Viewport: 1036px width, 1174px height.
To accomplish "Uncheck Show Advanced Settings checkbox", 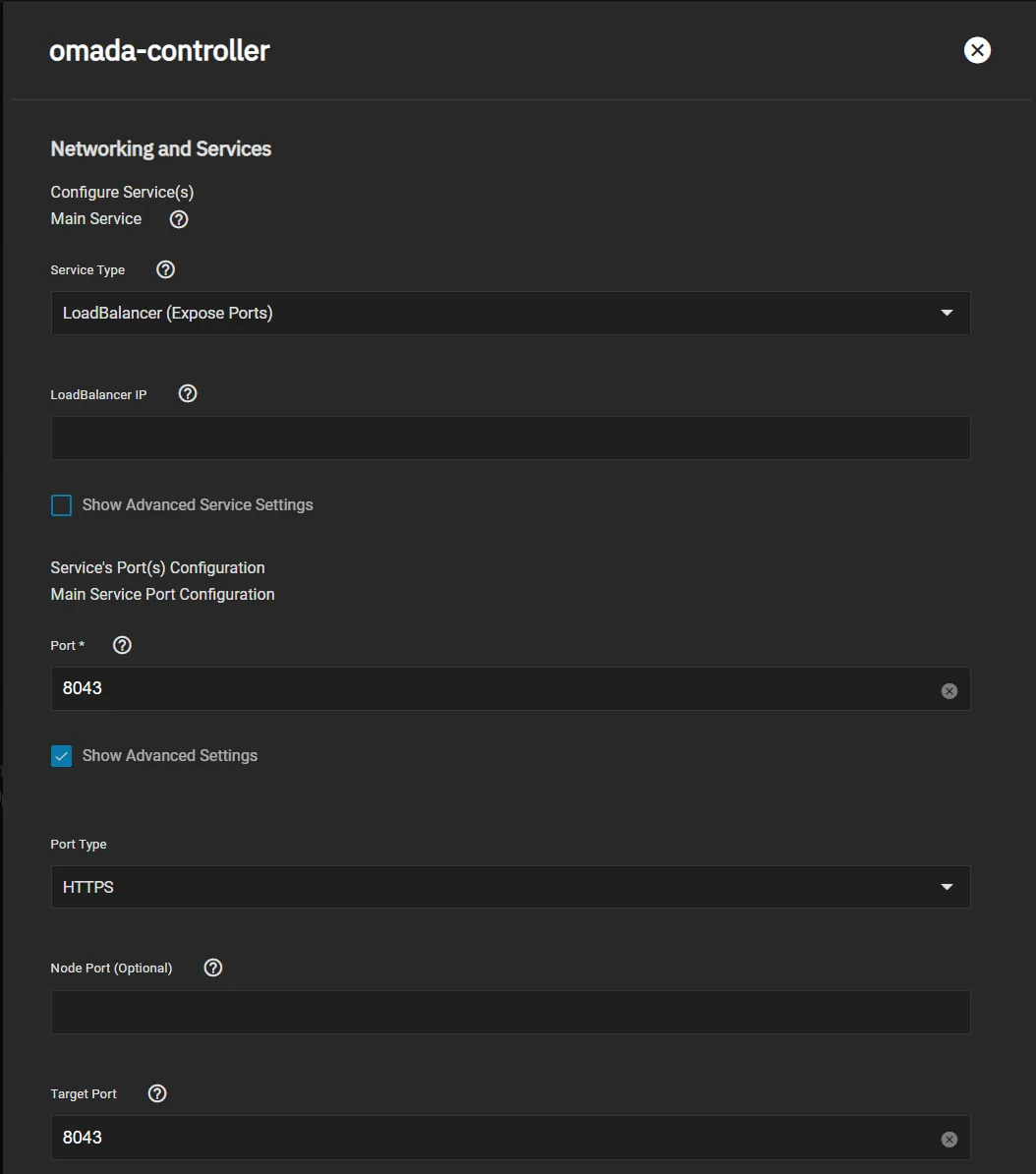I will [x=62, y=756].
